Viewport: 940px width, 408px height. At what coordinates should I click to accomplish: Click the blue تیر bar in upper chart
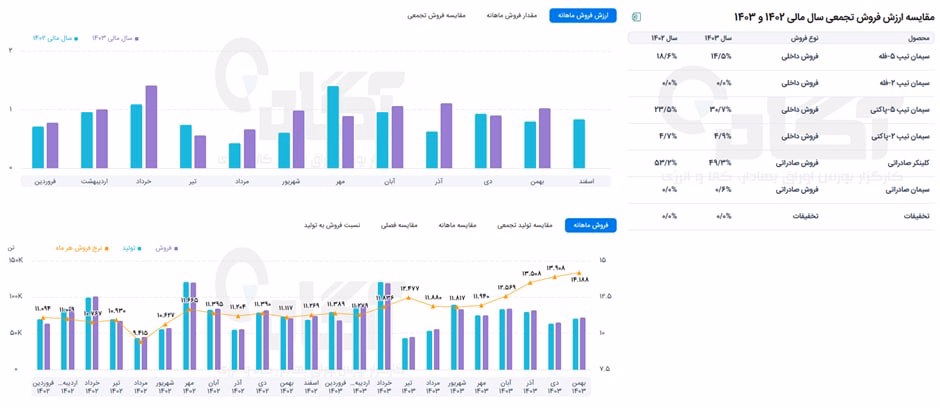(185, 146)
